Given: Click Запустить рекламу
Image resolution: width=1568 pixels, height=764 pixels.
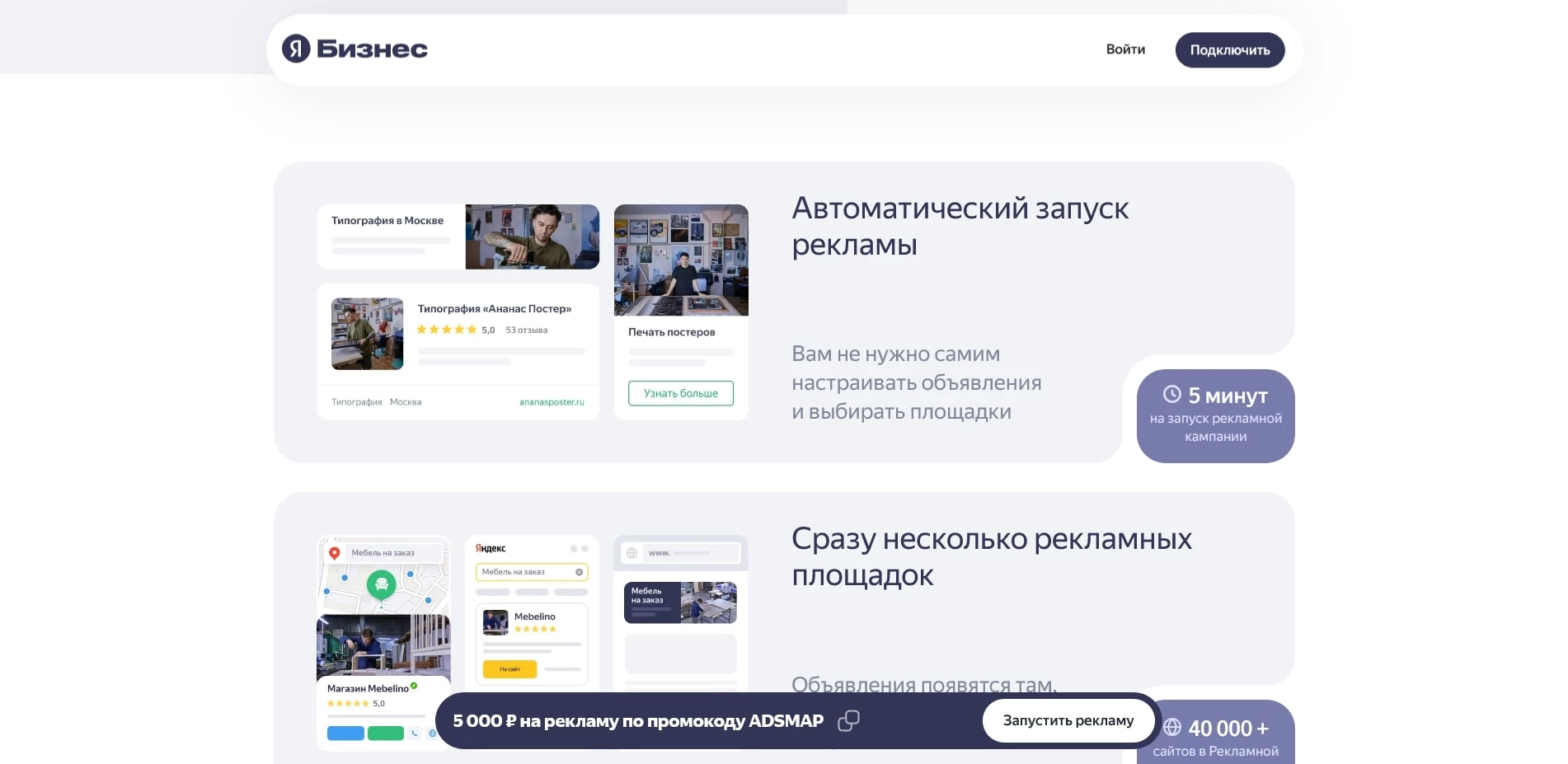Looking at the screenshot, I should (1068, 719).
